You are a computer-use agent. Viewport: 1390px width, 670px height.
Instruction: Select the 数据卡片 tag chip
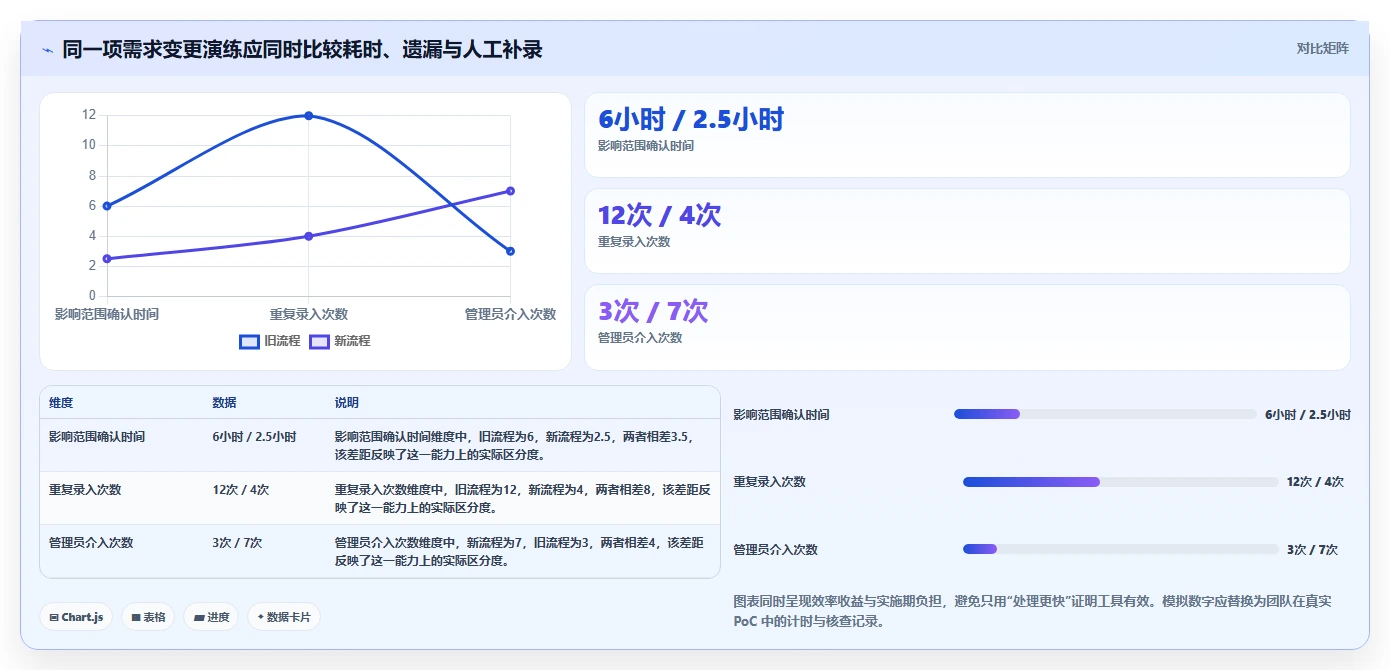point(284,617)
